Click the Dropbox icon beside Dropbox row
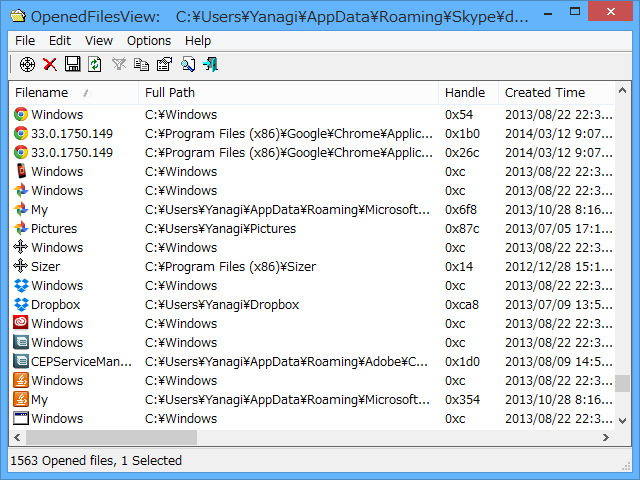This screenshot has height=480, width=640. pos(21,304)
